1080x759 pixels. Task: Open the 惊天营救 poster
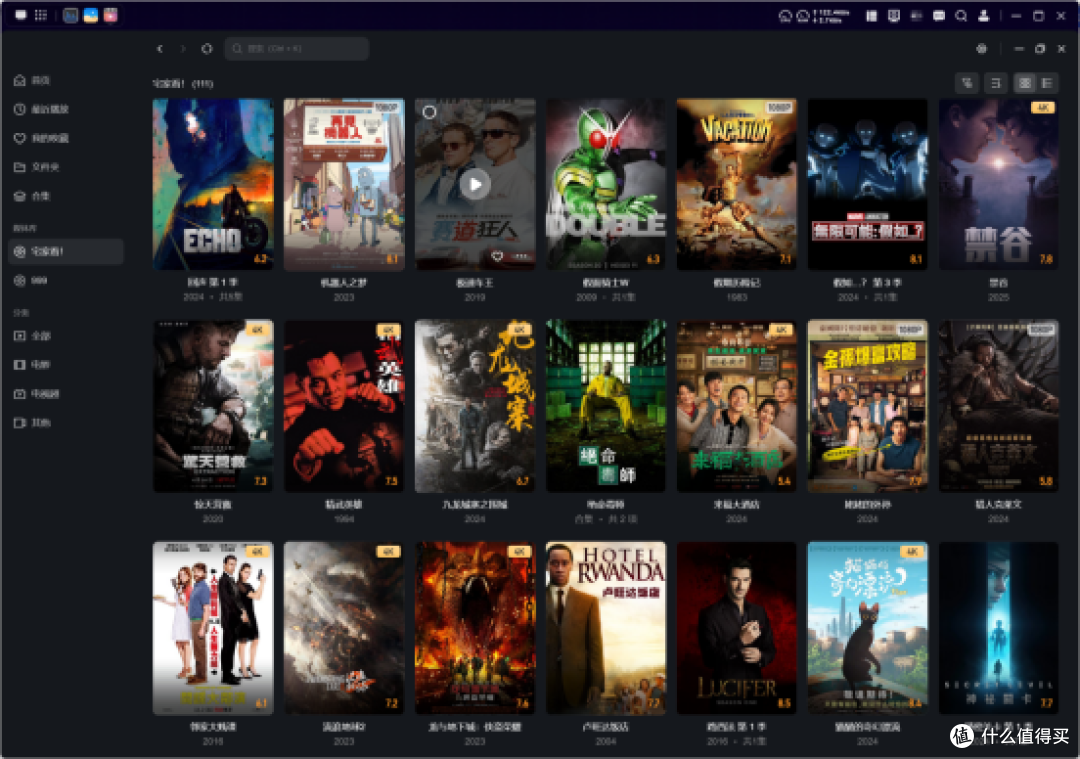(x=213, y=406)
